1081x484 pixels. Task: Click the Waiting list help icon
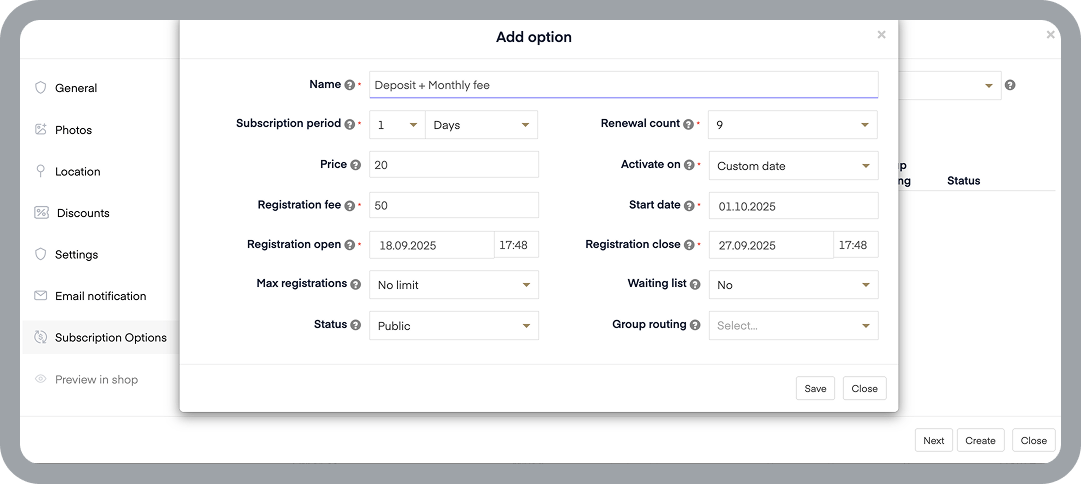click(695, 284)
